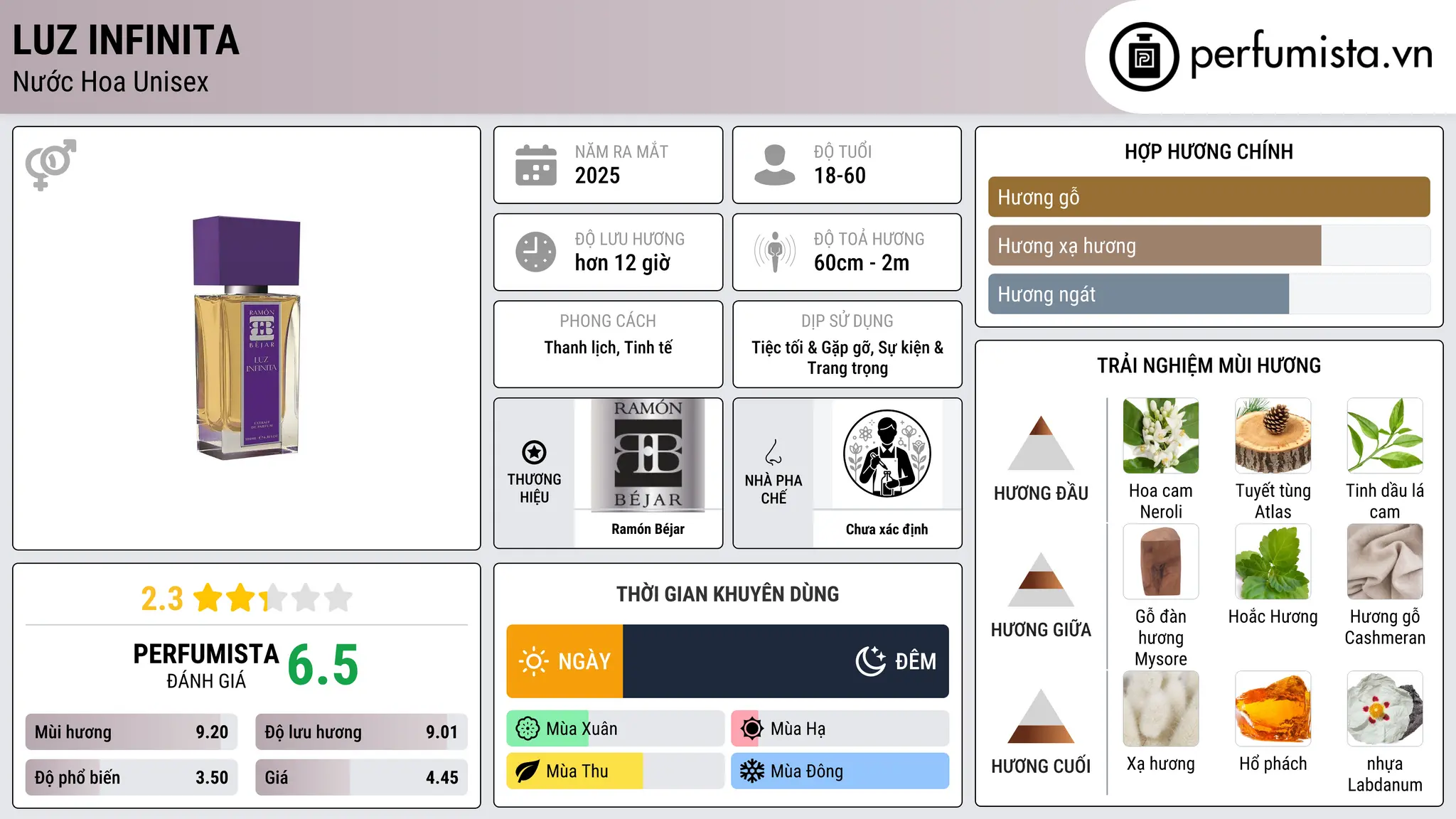
Task: Click the Chưa xác định perfumer caption
Action: (x=887, y=530)
